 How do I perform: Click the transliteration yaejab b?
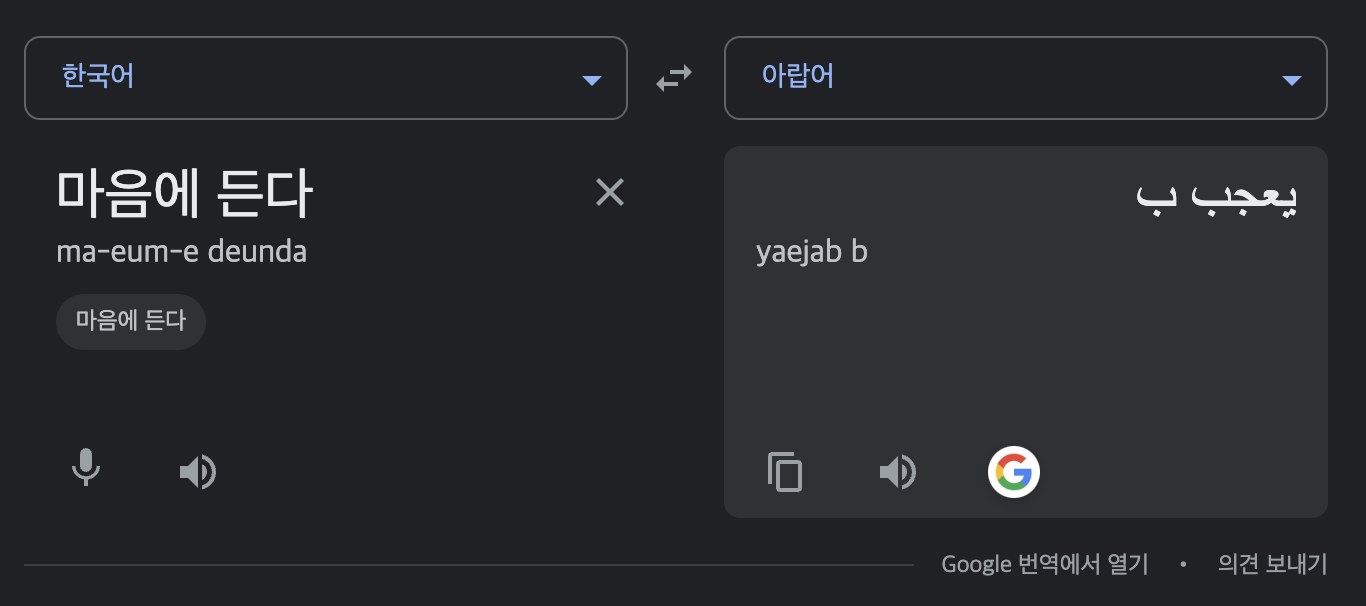[x=812, y=252]
